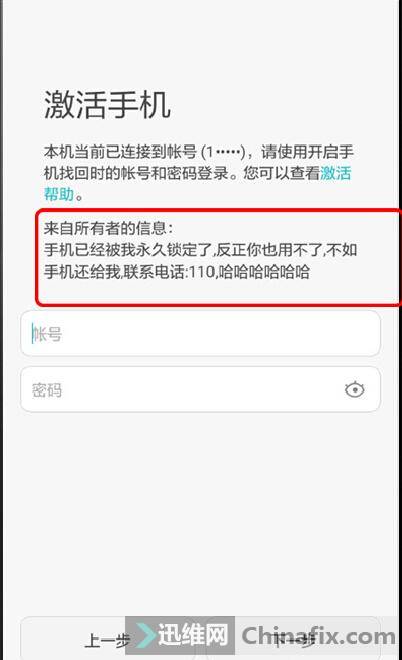Image resolution: width=402 pixels, height=660 pixels.
Task: Click the 激活手机 heading
Action: pos(107,104)
